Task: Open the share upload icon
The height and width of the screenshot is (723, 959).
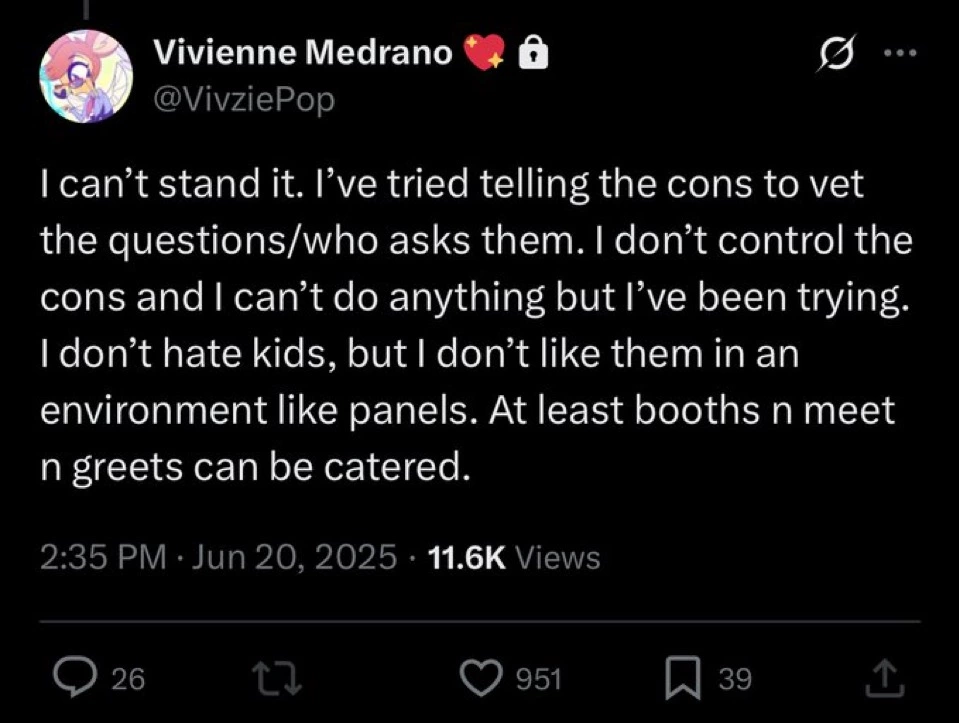Action: click(x=884, y=678)
